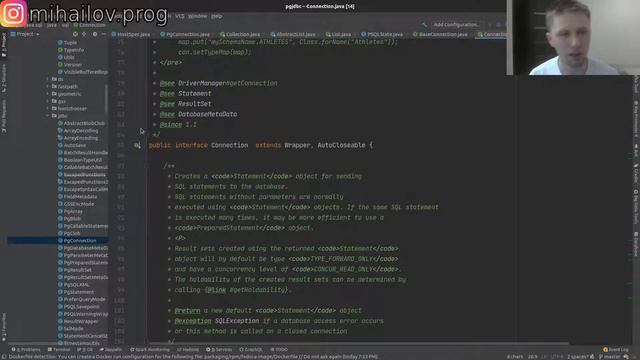Select PgArray in project tree
This screenshot has height=360, width=640.
(x=70, y=211)
